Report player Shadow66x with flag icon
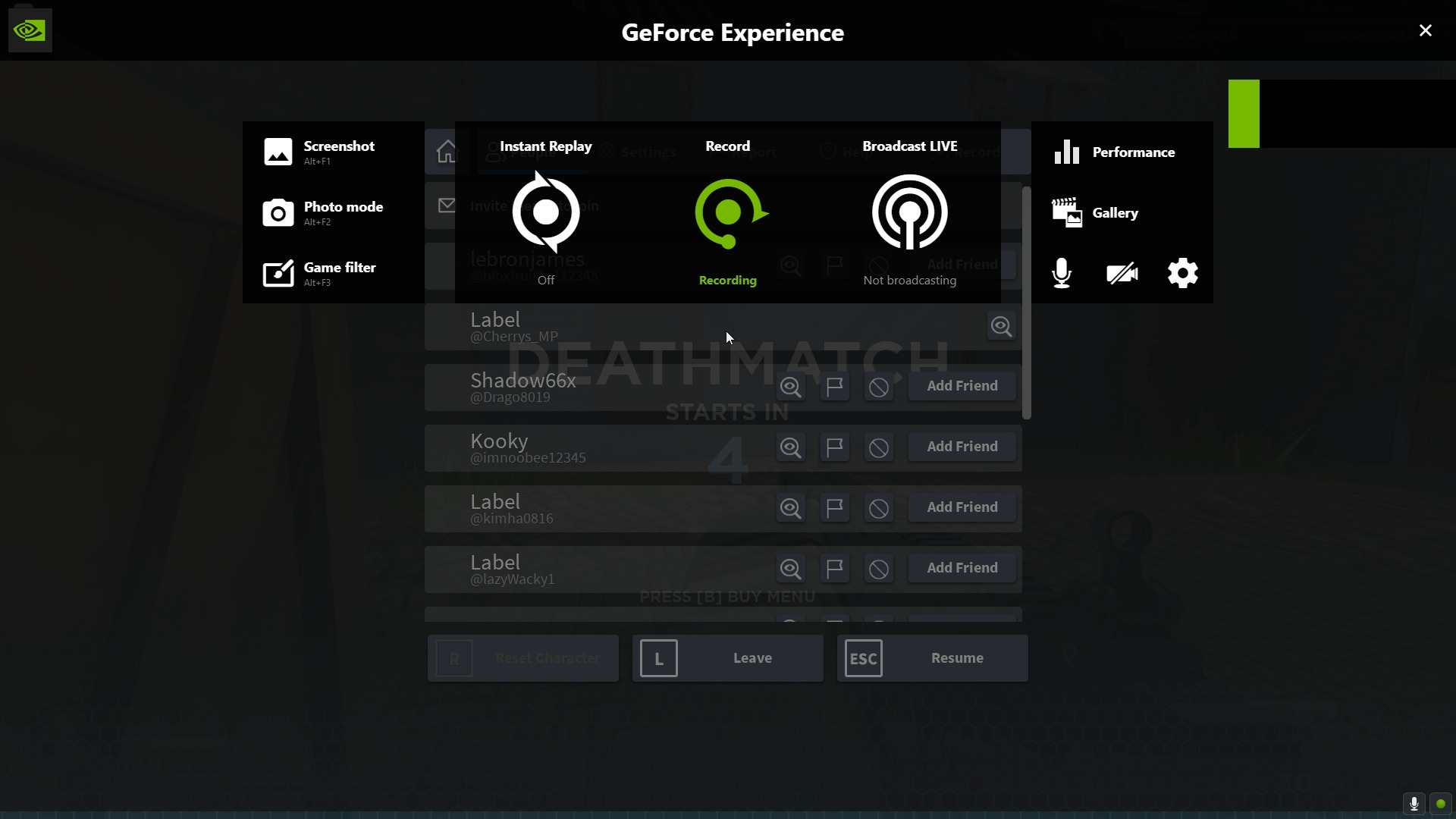1456x819 pixels. 834,387
